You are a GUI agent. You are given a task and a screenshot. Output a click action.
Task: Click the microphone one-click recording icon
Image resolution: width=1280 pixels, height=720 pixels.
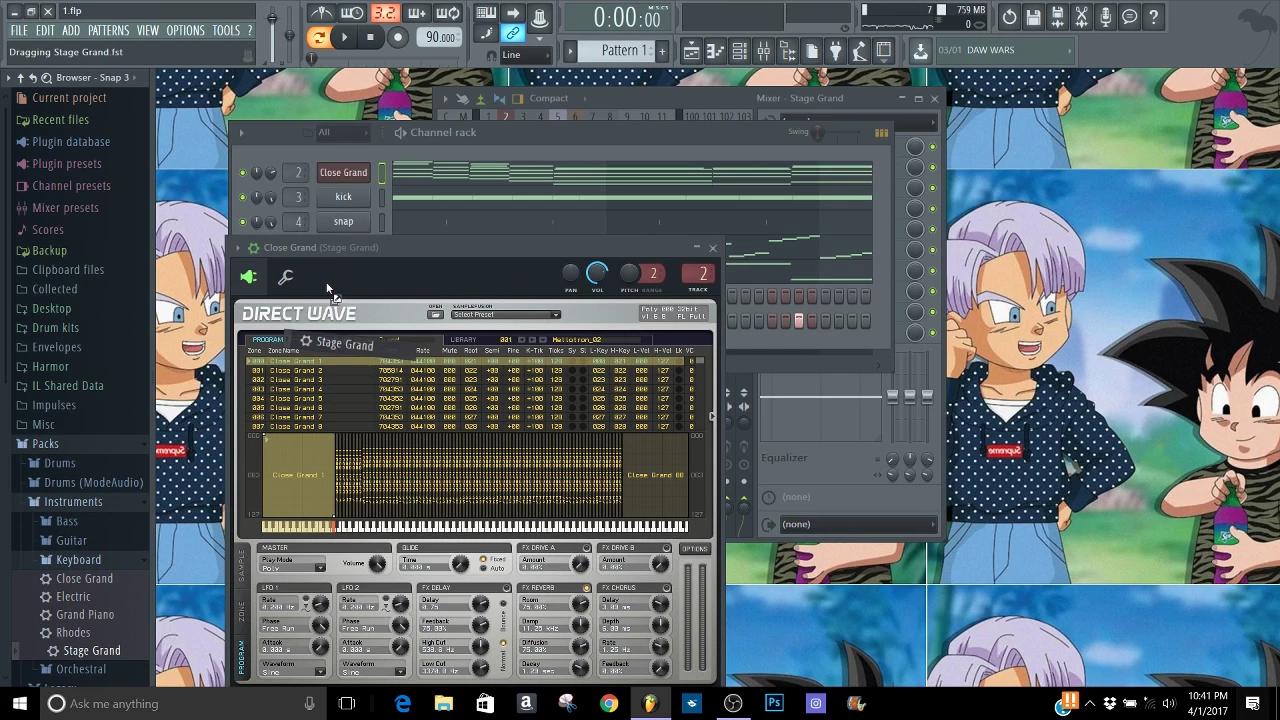coord(1105,16)
